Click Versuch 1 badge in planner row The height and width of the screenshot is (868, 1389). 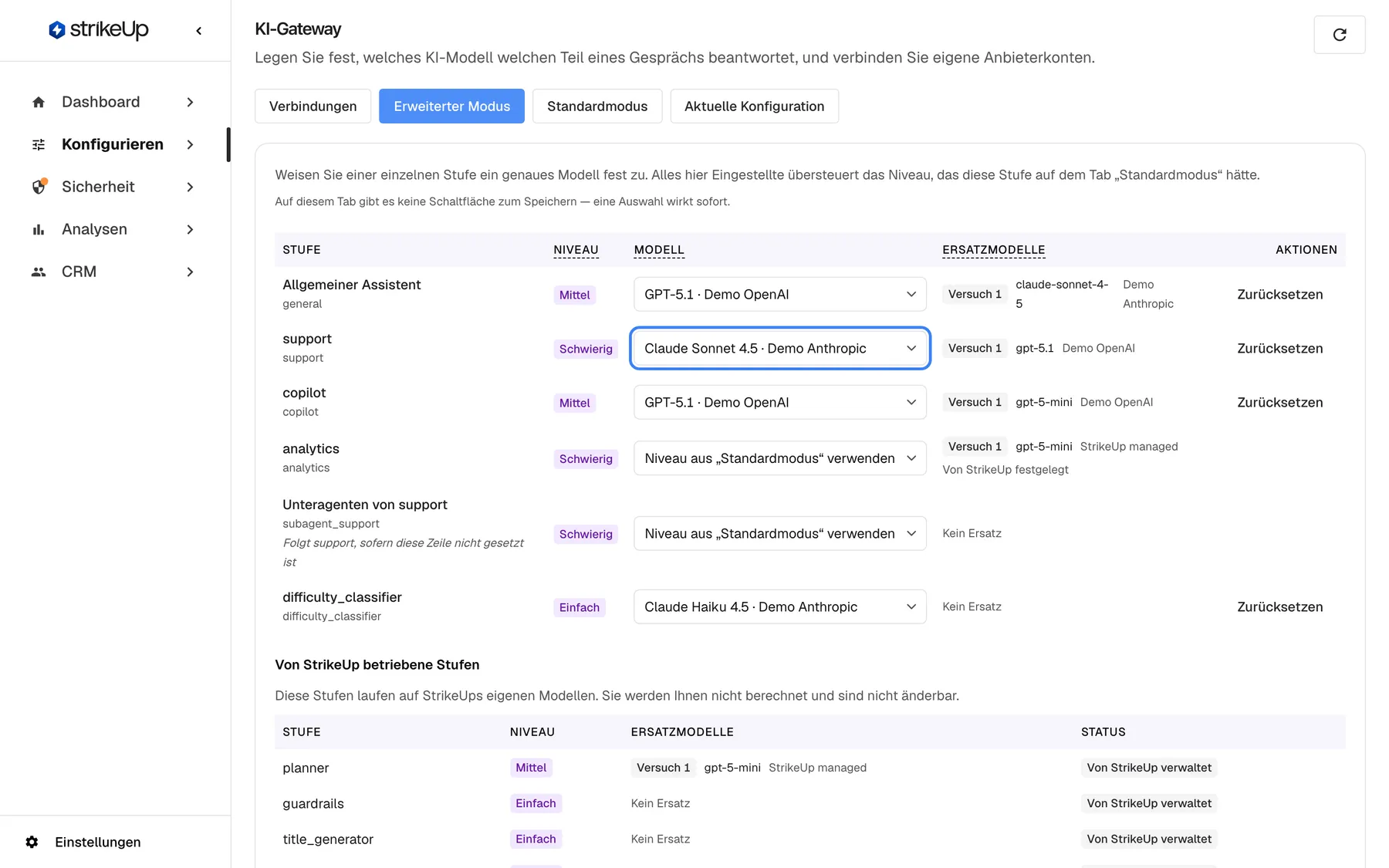pos(663,768)
